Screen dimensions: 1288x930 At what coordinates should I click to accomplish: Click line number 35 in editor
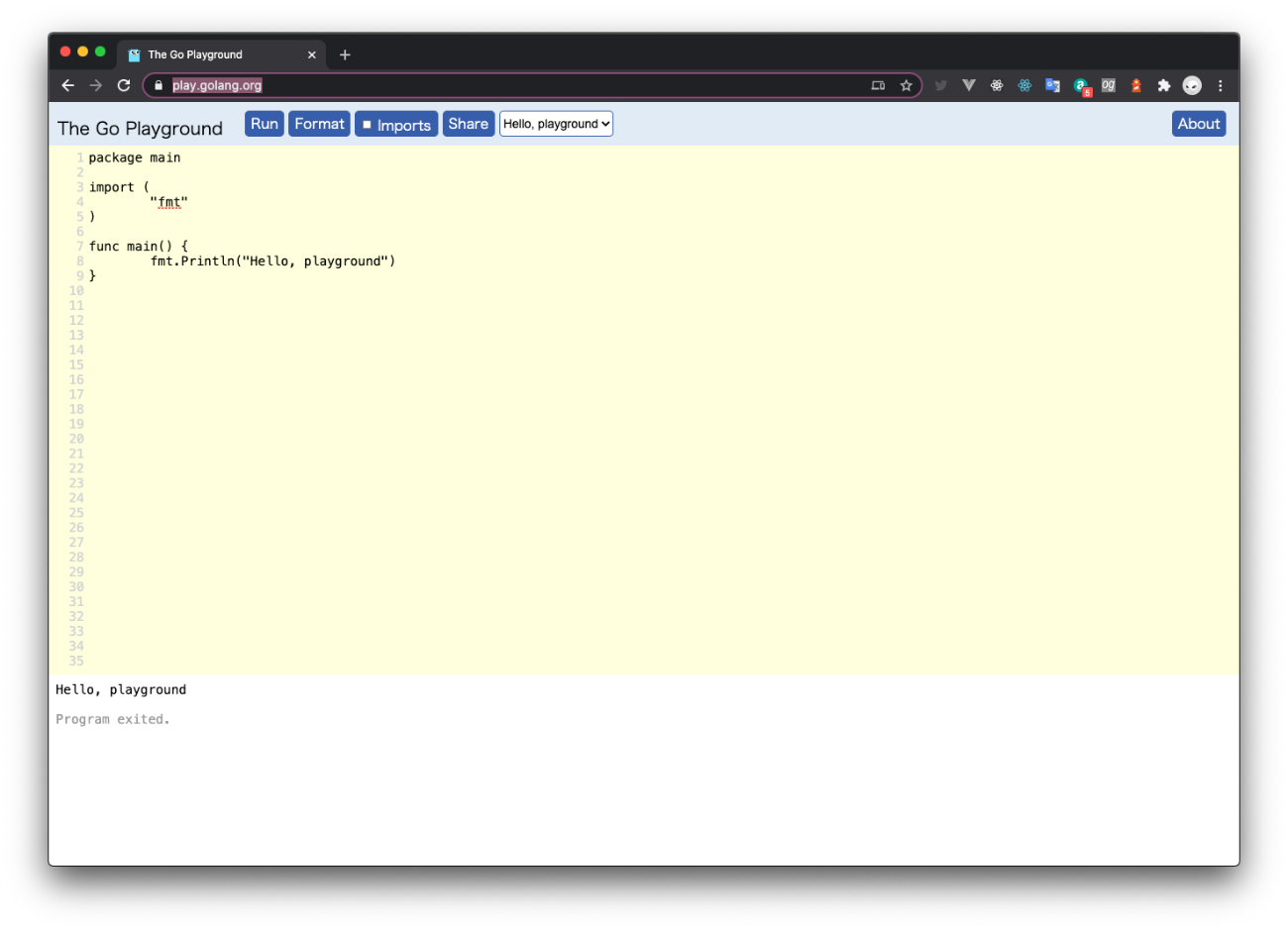(76, 661)
